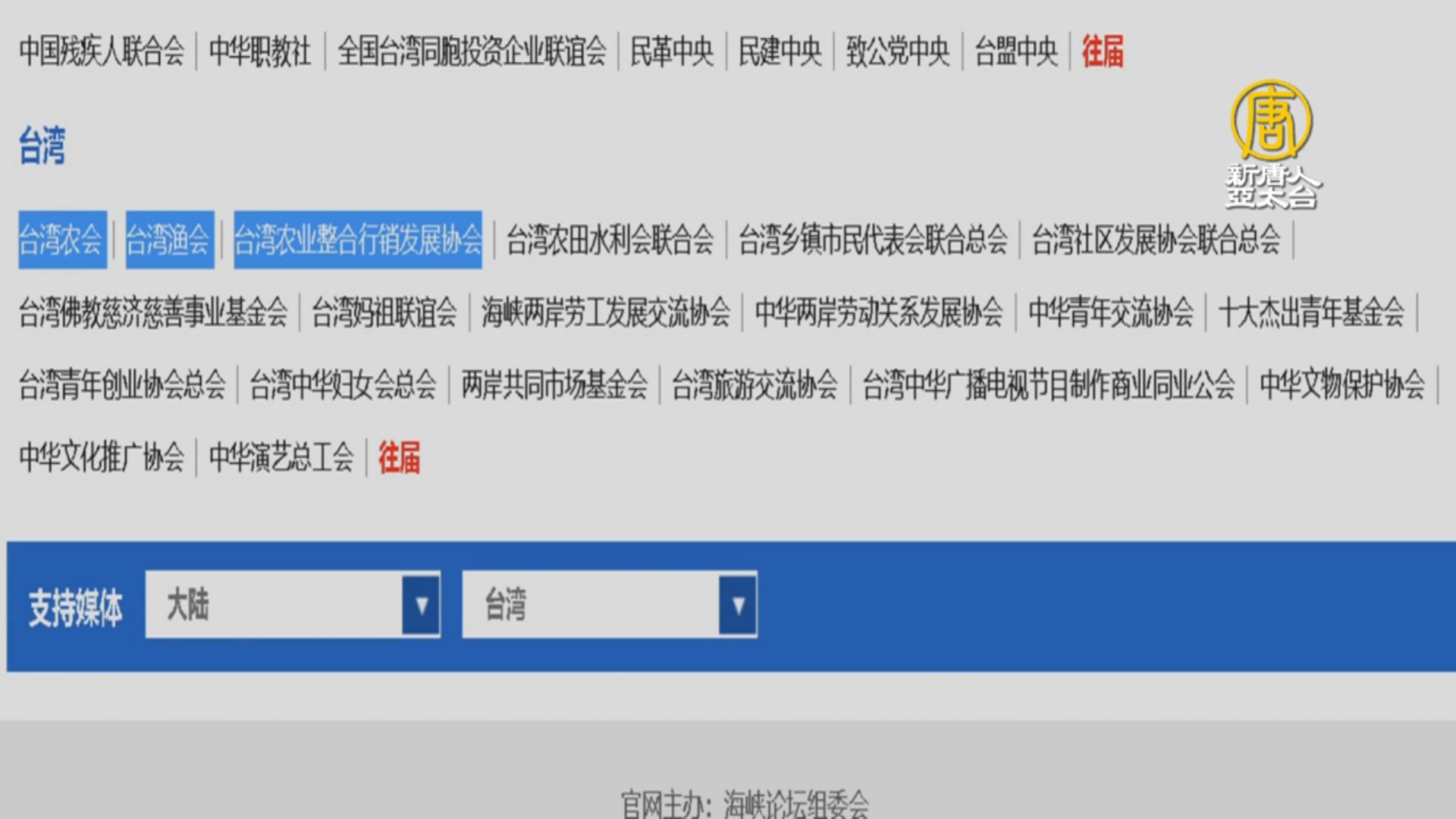Viewport: 1456px width, 819px height.
Task: Open 中国残疾人联合会 link
Action: [102, 52]
